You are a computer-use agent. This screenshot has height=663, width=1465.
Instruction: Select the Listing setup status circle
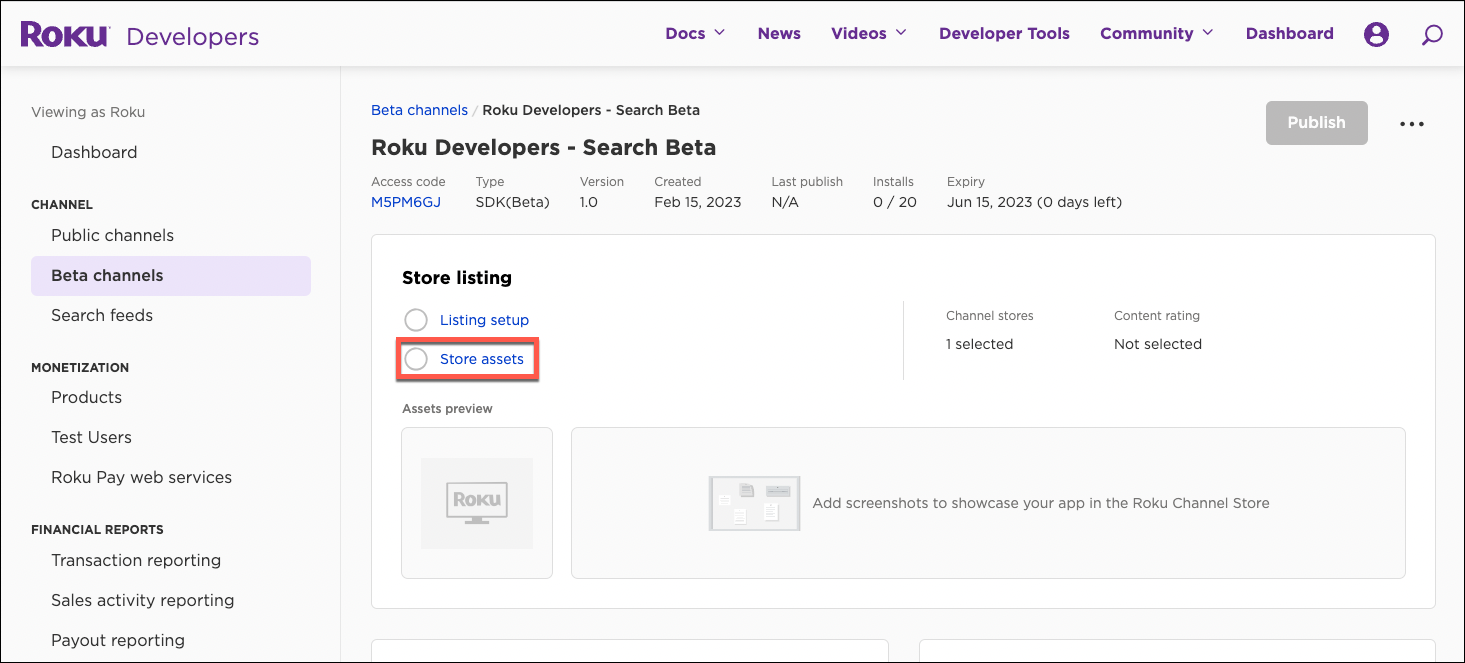415,320
